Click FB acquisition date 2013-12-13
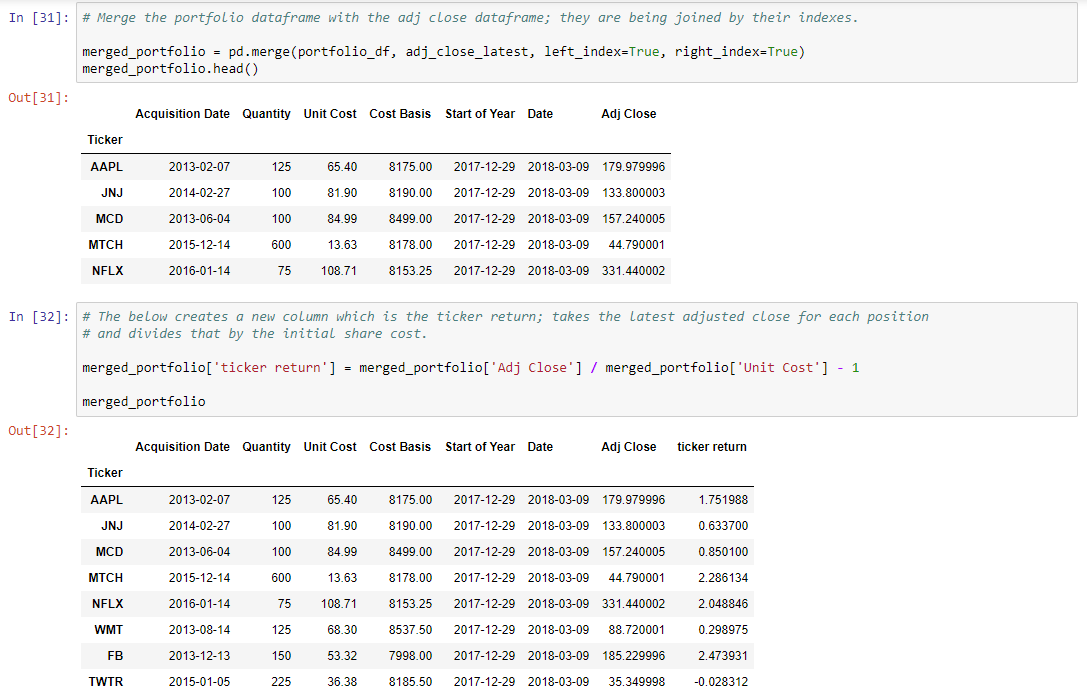Image resolution: width=1087 pixels, height=696 pixels. pyautogui.click(x=199, y=656)
